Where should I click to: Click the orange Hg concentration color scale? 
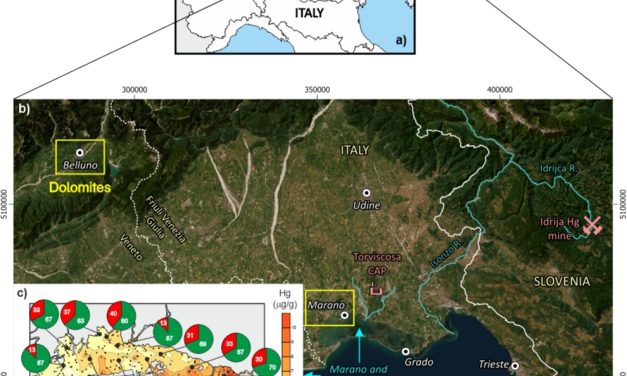286,345
